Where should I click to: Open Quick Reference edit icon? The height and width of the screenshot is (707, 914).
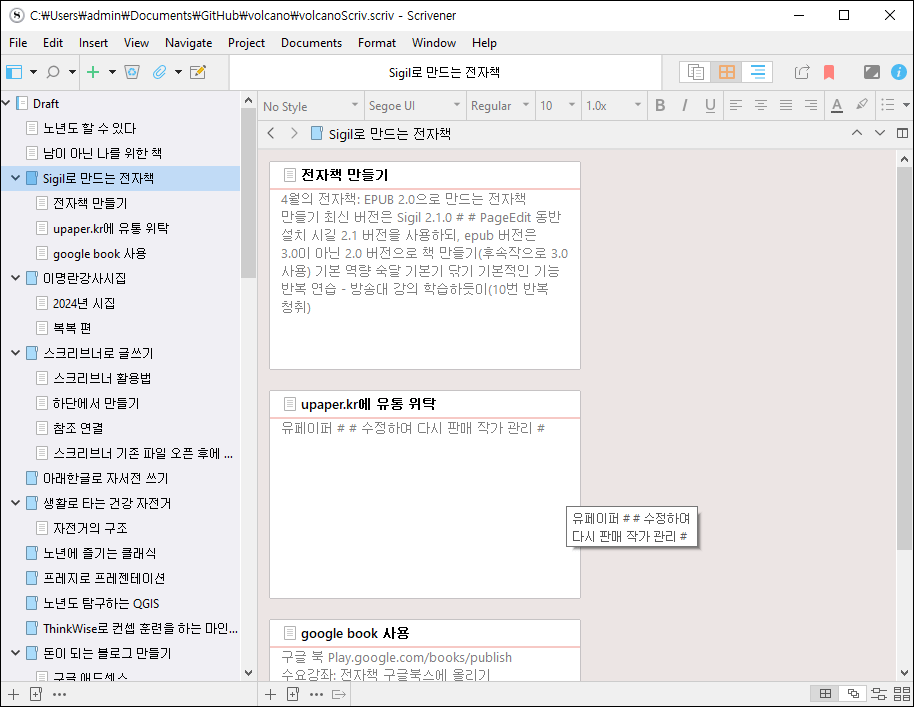point(198,72)
